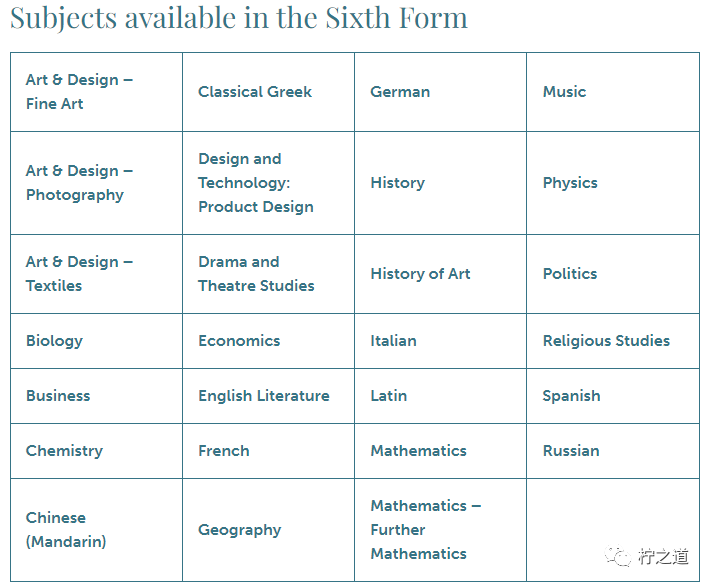Choose the Russian subject

click(571, 451)
